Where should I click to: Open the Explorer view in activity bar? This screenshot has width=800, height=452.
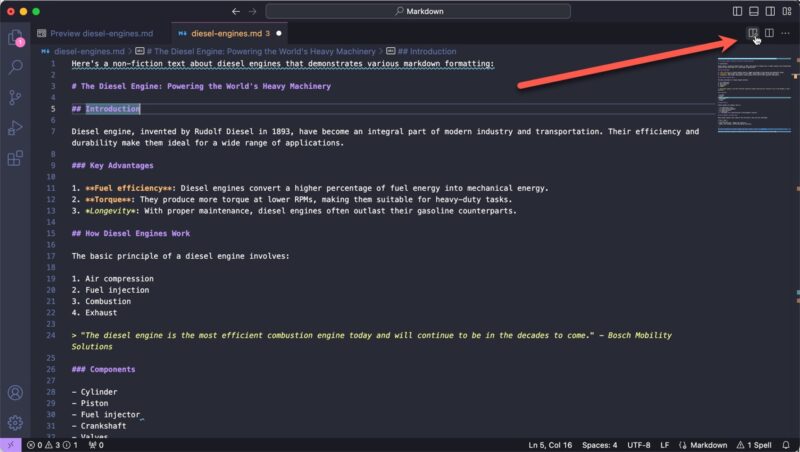tap(15, 37)
